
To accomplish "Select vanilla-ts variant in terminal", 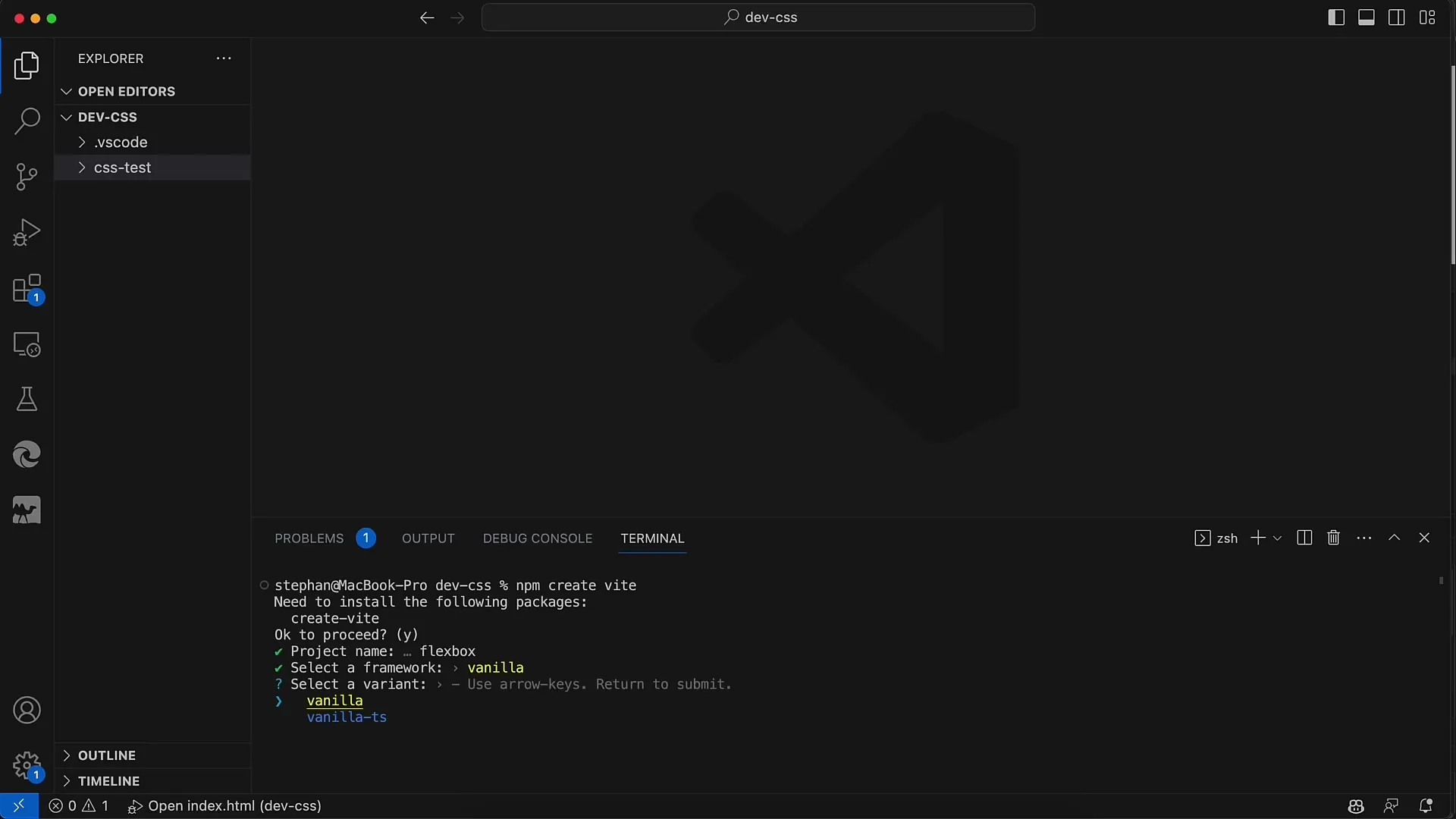I will coord(347,717).
